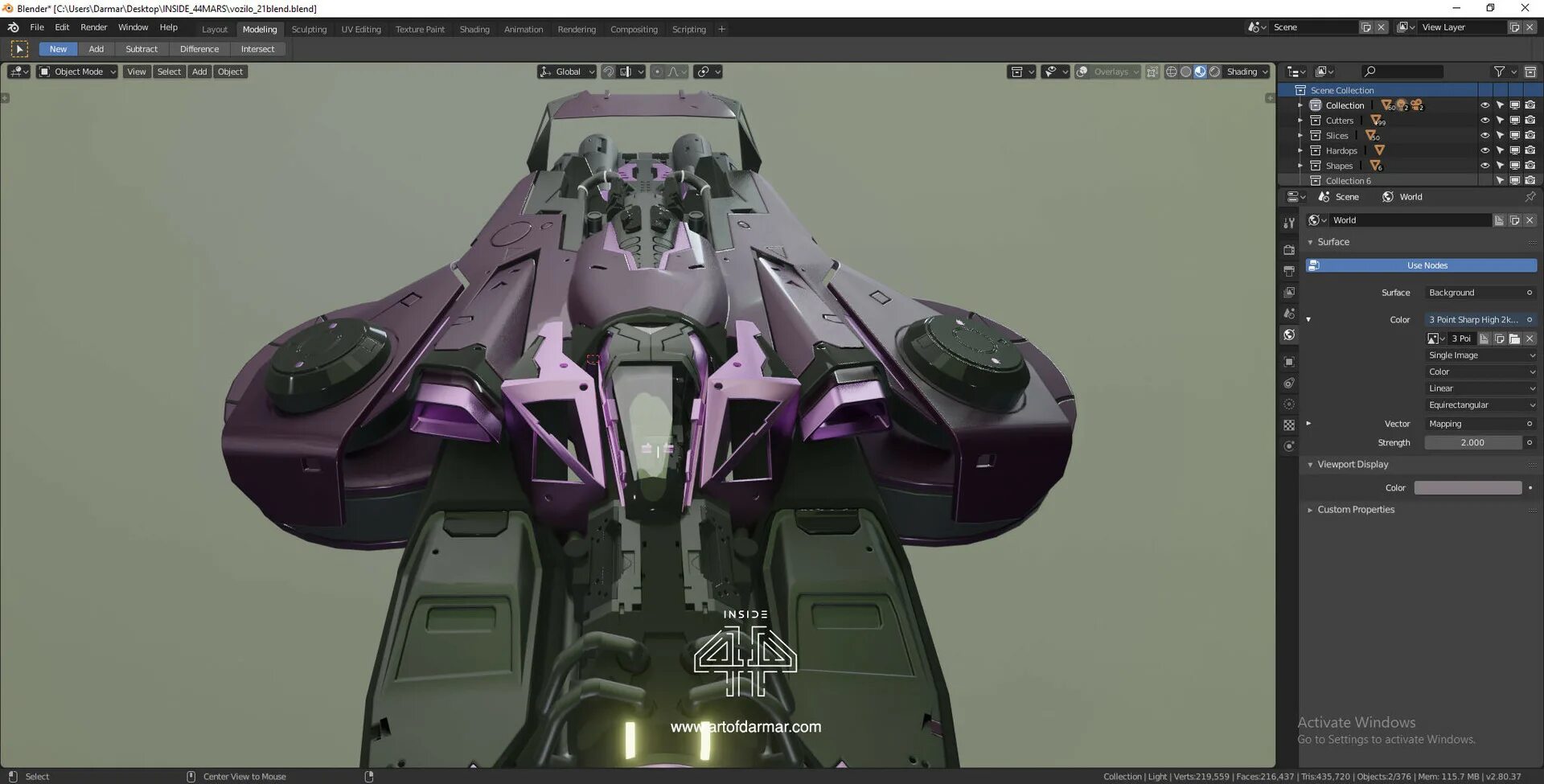Open the Output properties tab
This screenshot has width=1544, height=784.
[1289, 271]
